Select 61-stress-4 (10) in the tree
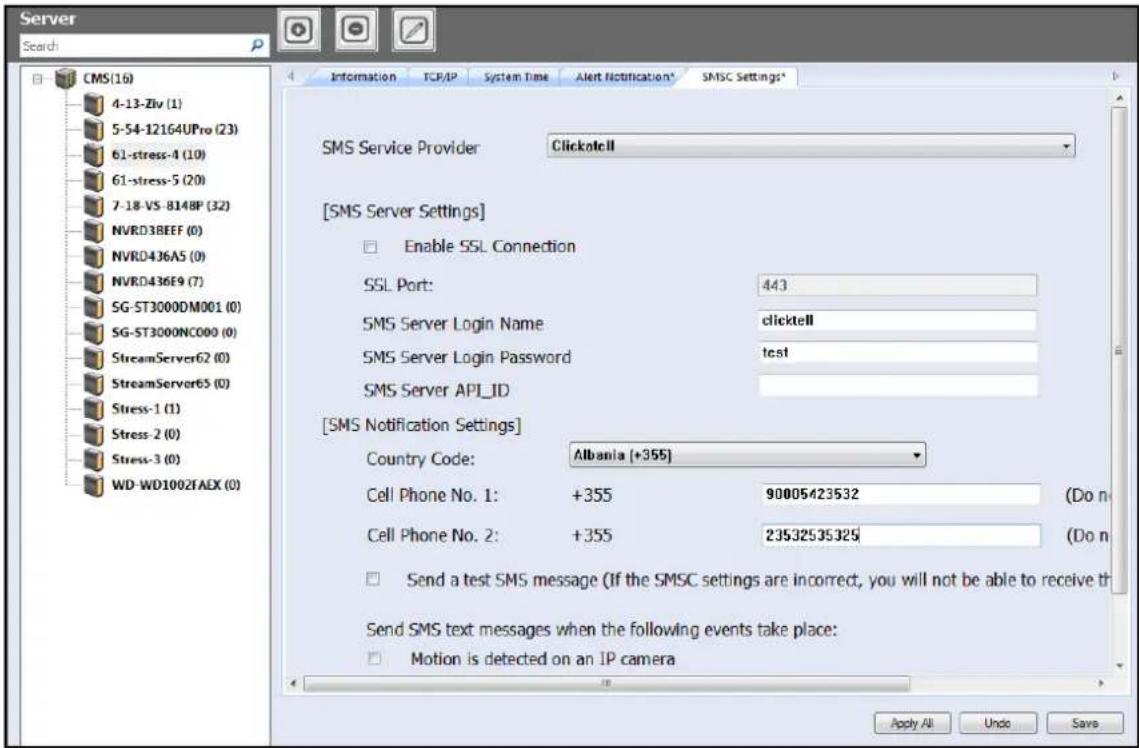1139x748 pixels. coord(158,155)
